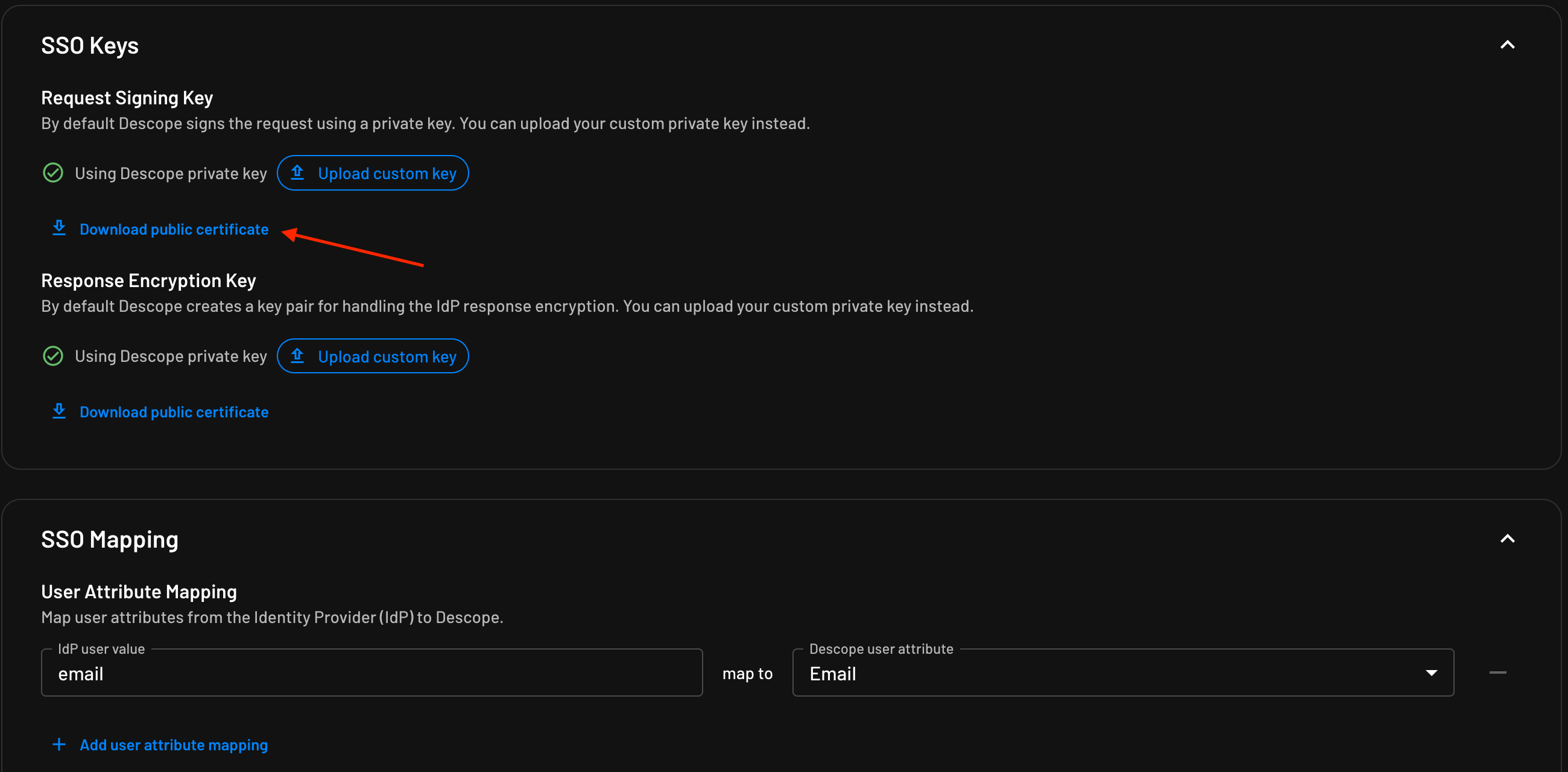Click the download icon under Response Encryption Key
The height and width of the screenshot is (772, 1568).
coord(59,411)
